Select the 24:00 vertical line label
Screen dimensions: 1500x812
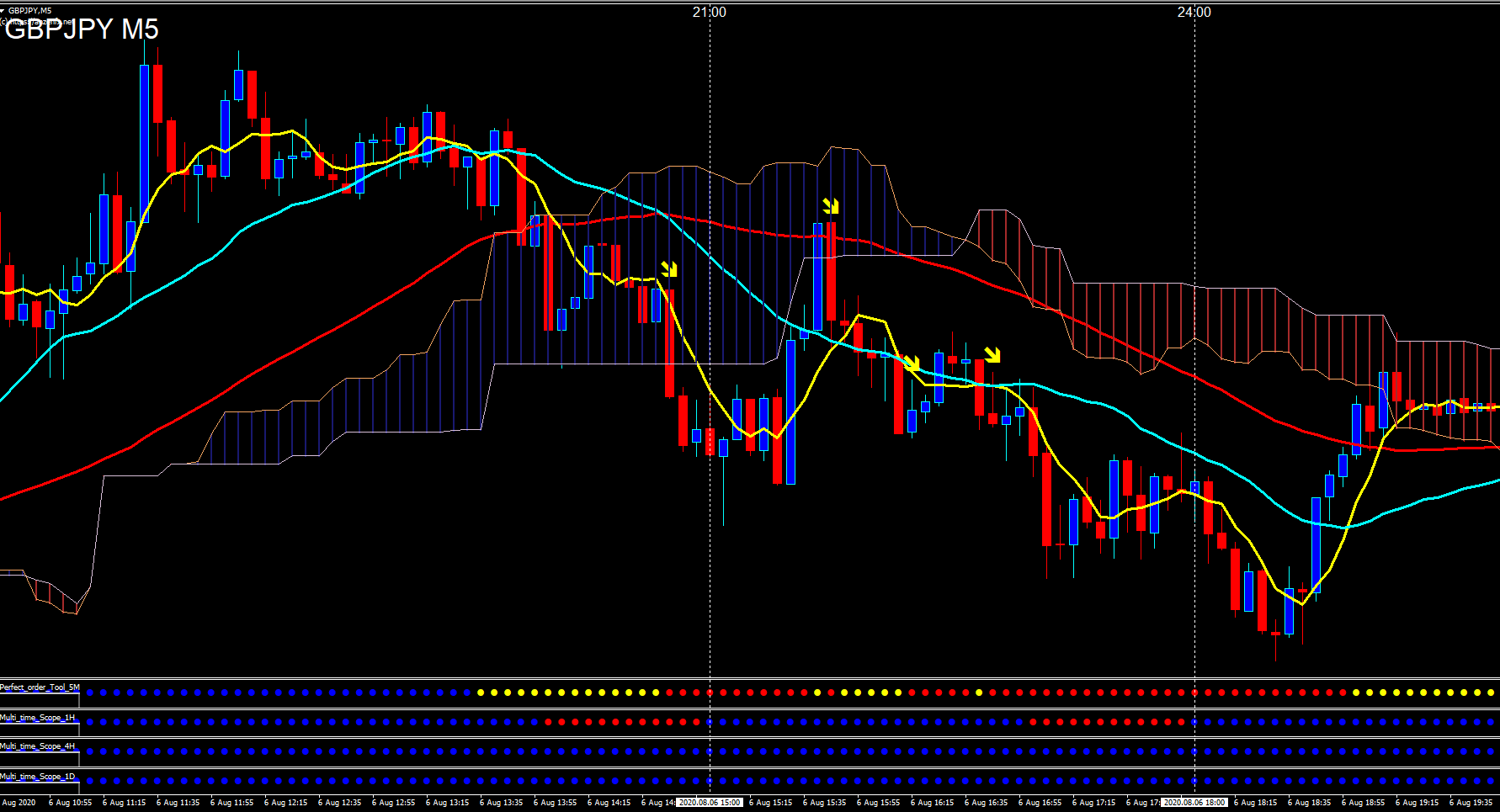(x=1194, y=12)
